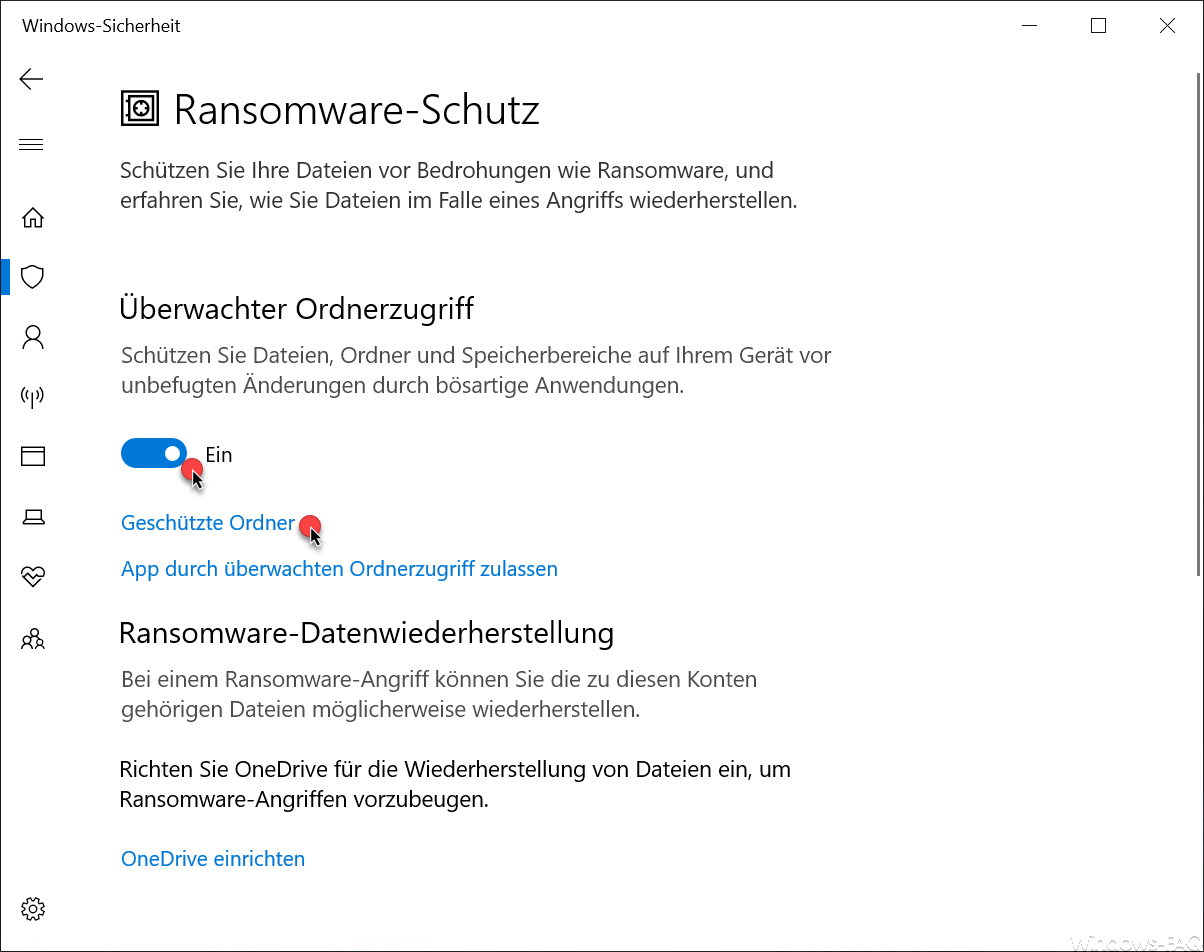Viewport: 1204px width, 952px height.
Task: Click the Überwachter Ordnerzugriff section heading
Action: coord(297,308)
